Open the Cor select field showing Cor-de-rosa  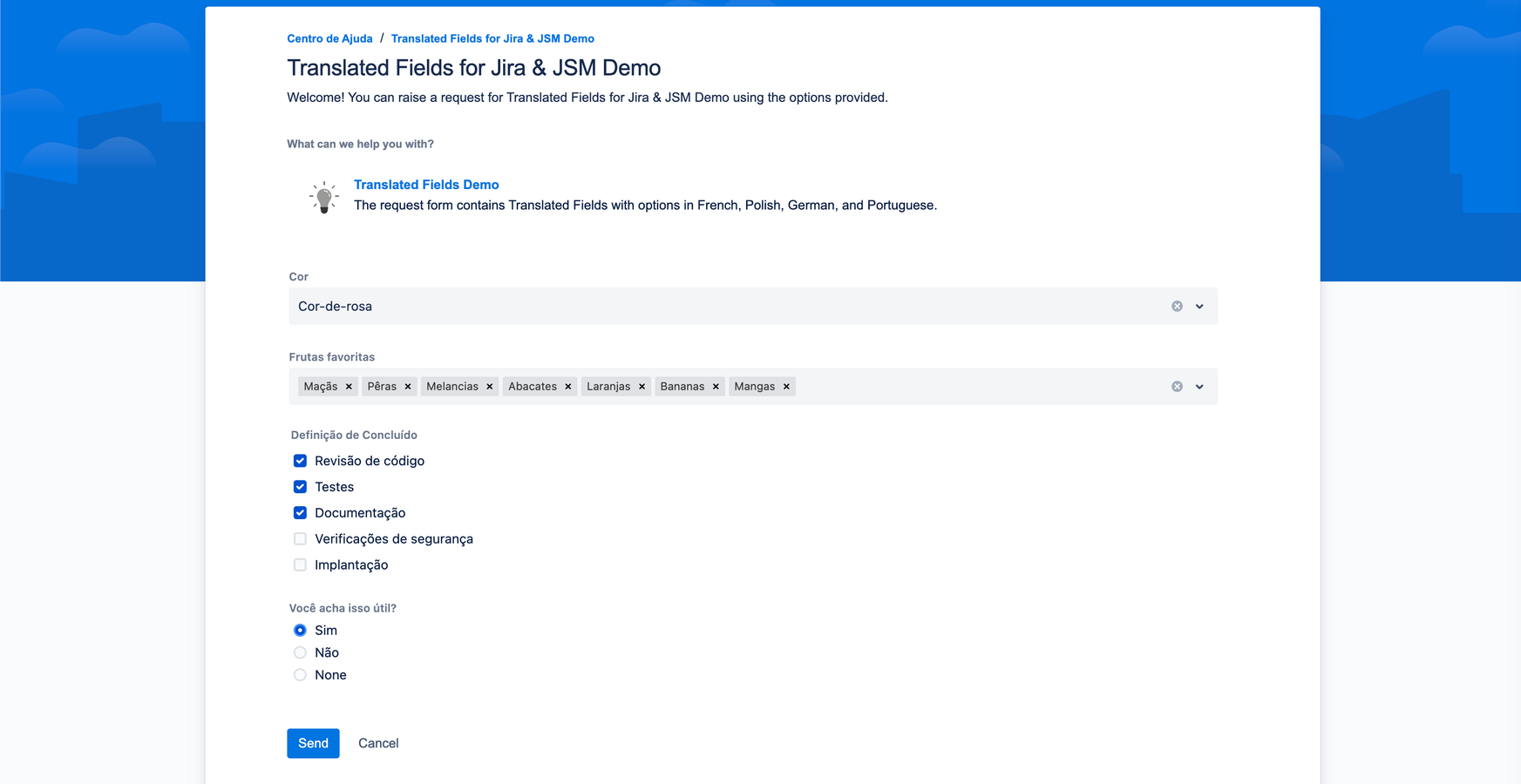click(753, 307)
